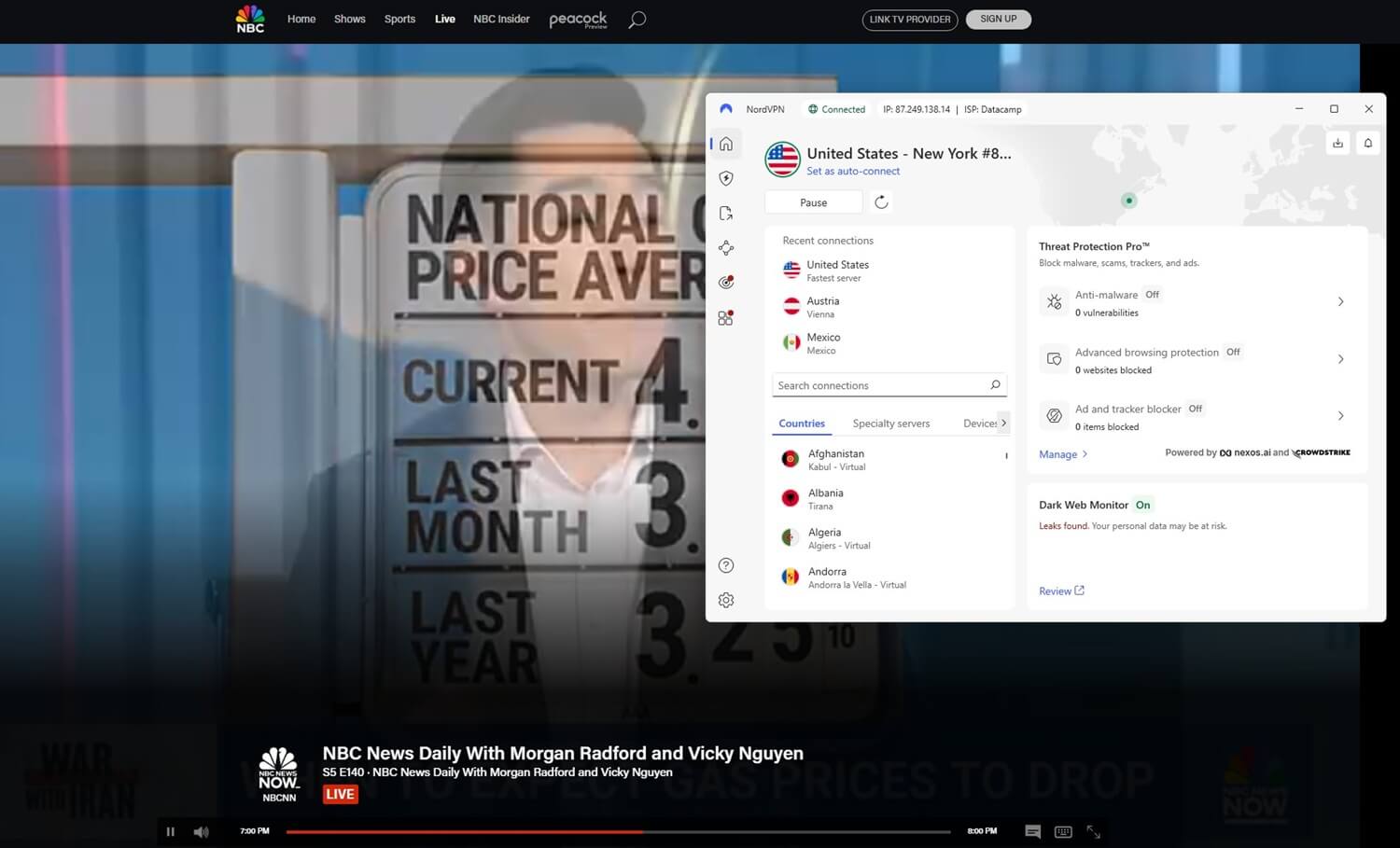
Task: Click Set as auto-connect link
Action: (853, 171)
